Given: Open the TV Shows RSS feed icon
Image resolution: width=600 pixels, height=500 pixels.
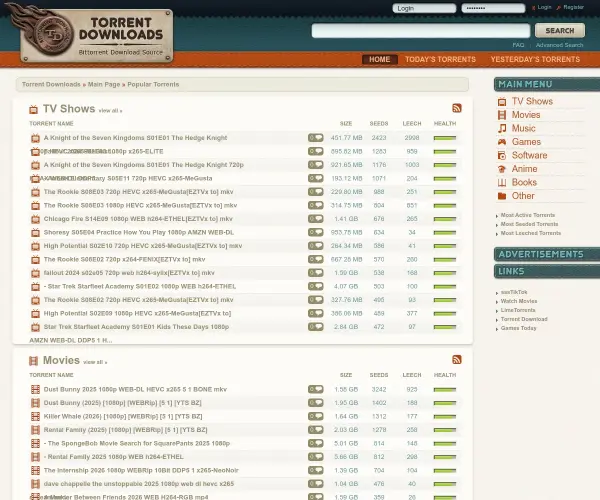Looking at the screenshot, I should pyautogui.click(x=457, y=108).
